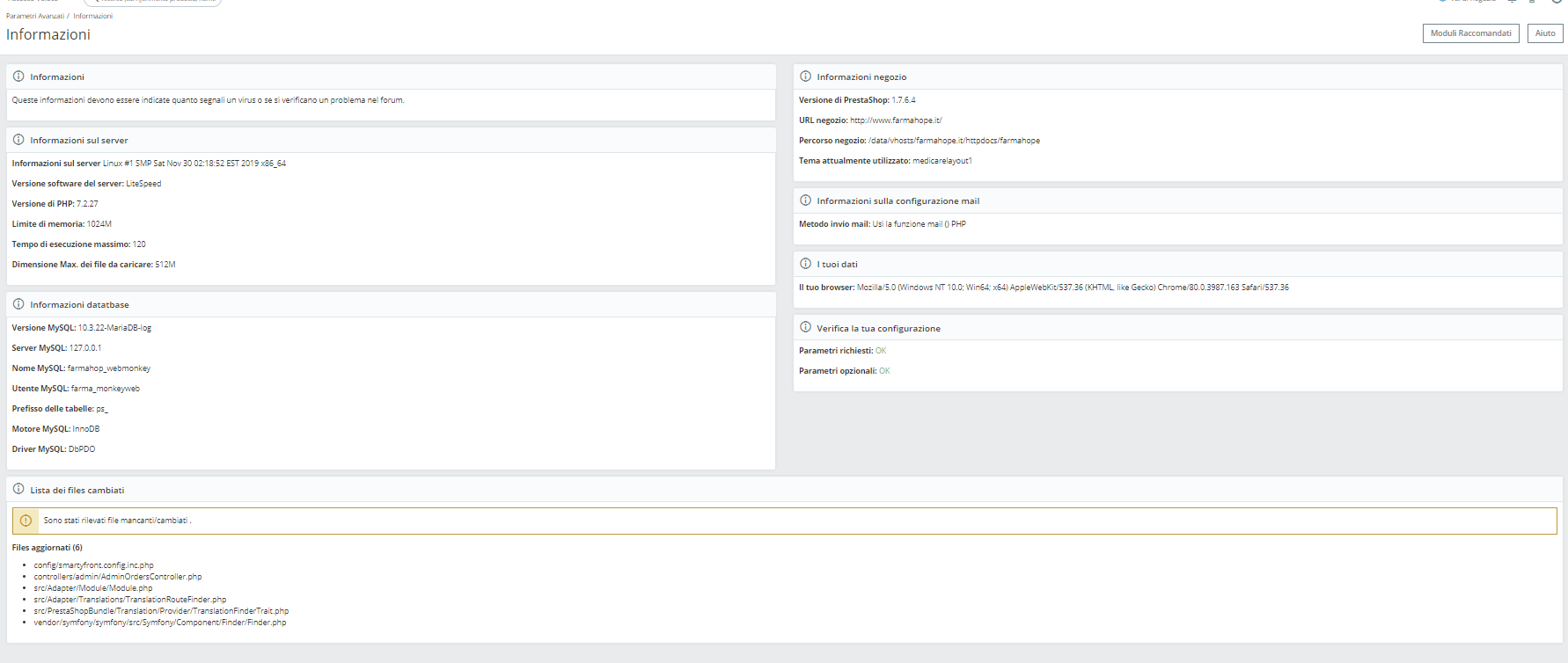
Task: Click 'Queste informazioni devono essere indicate' description
Action: 208,100
